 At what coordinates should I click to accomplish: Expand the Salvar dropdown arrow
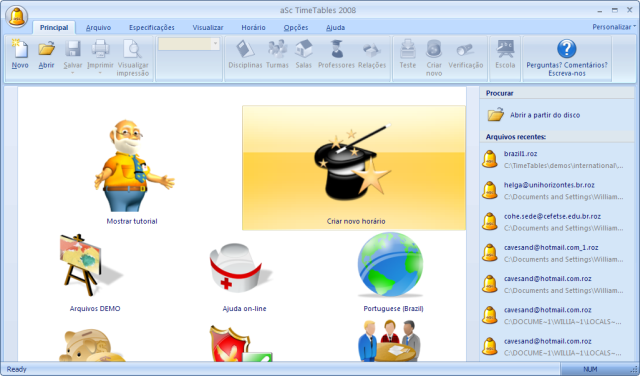73,73
